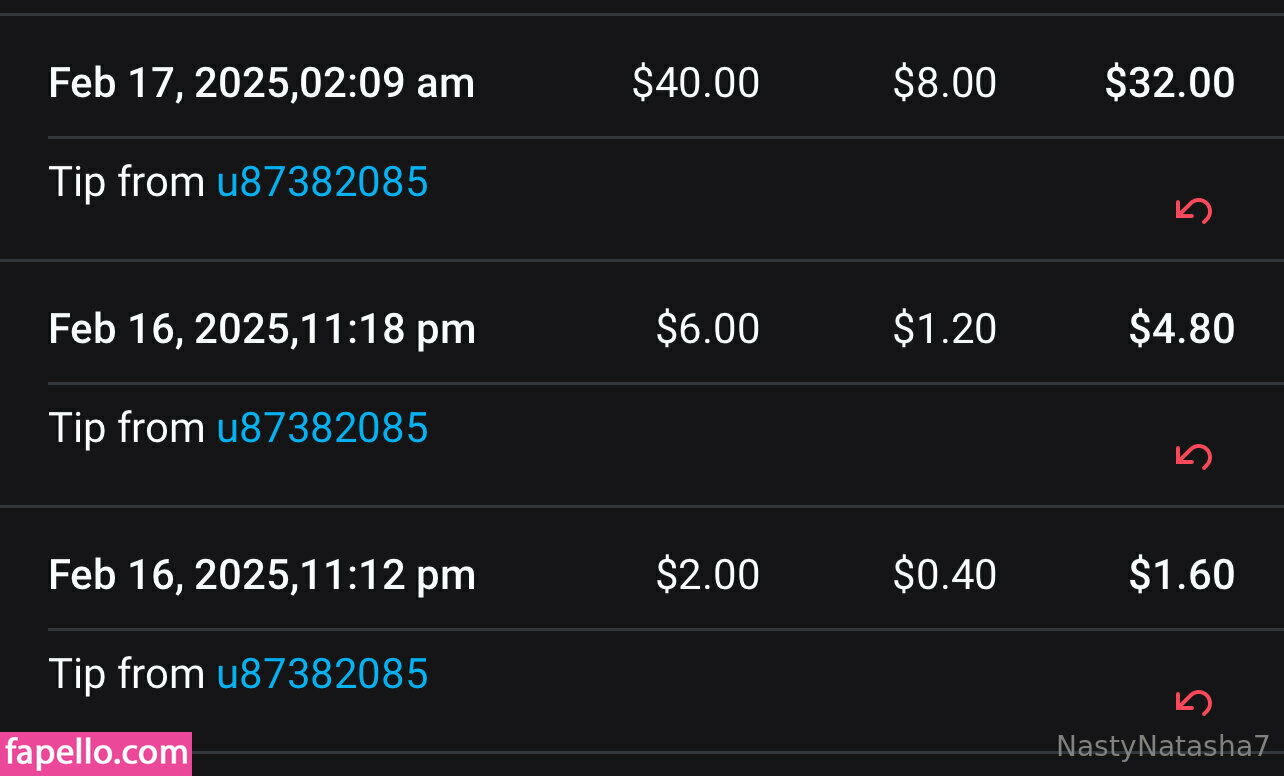Click the $6.00 gross amount
This screenshot has width=1284, height=776.
pyautogui.click(x=707, y=329)
